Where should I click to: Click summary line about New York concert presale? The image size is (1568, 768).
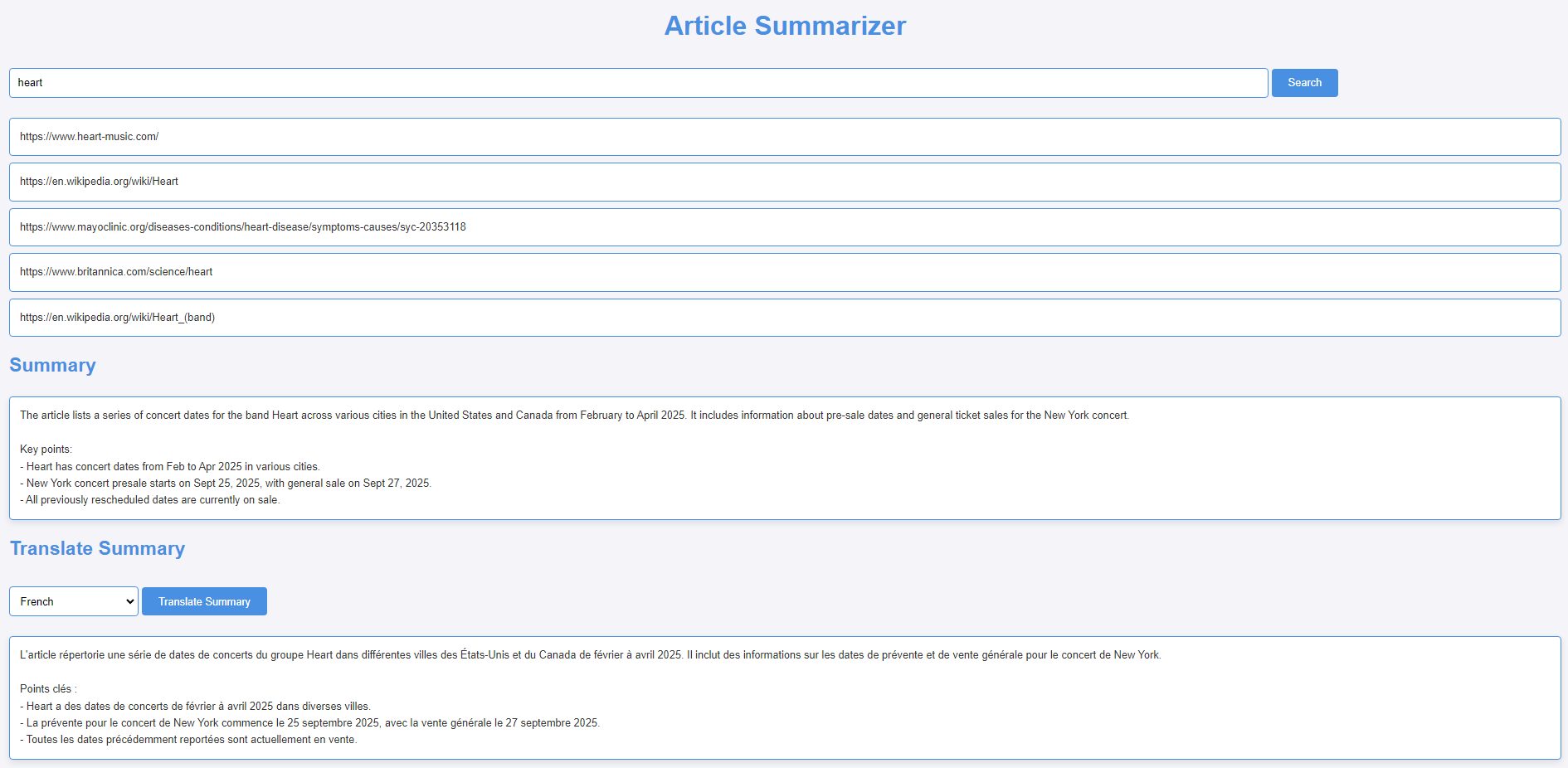coord(226,484)
